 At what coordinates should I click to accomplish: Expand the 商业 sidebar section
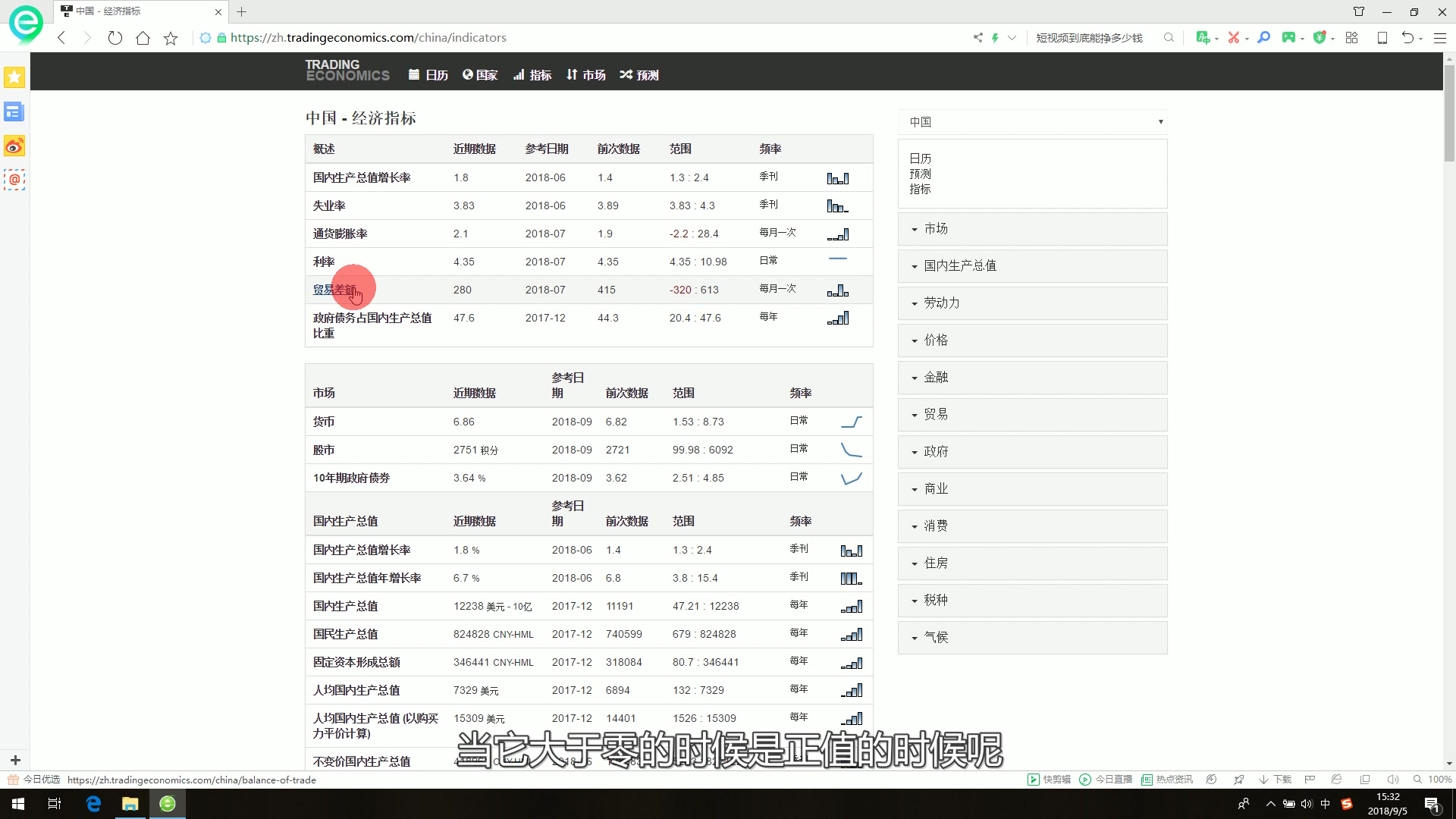1033,489
